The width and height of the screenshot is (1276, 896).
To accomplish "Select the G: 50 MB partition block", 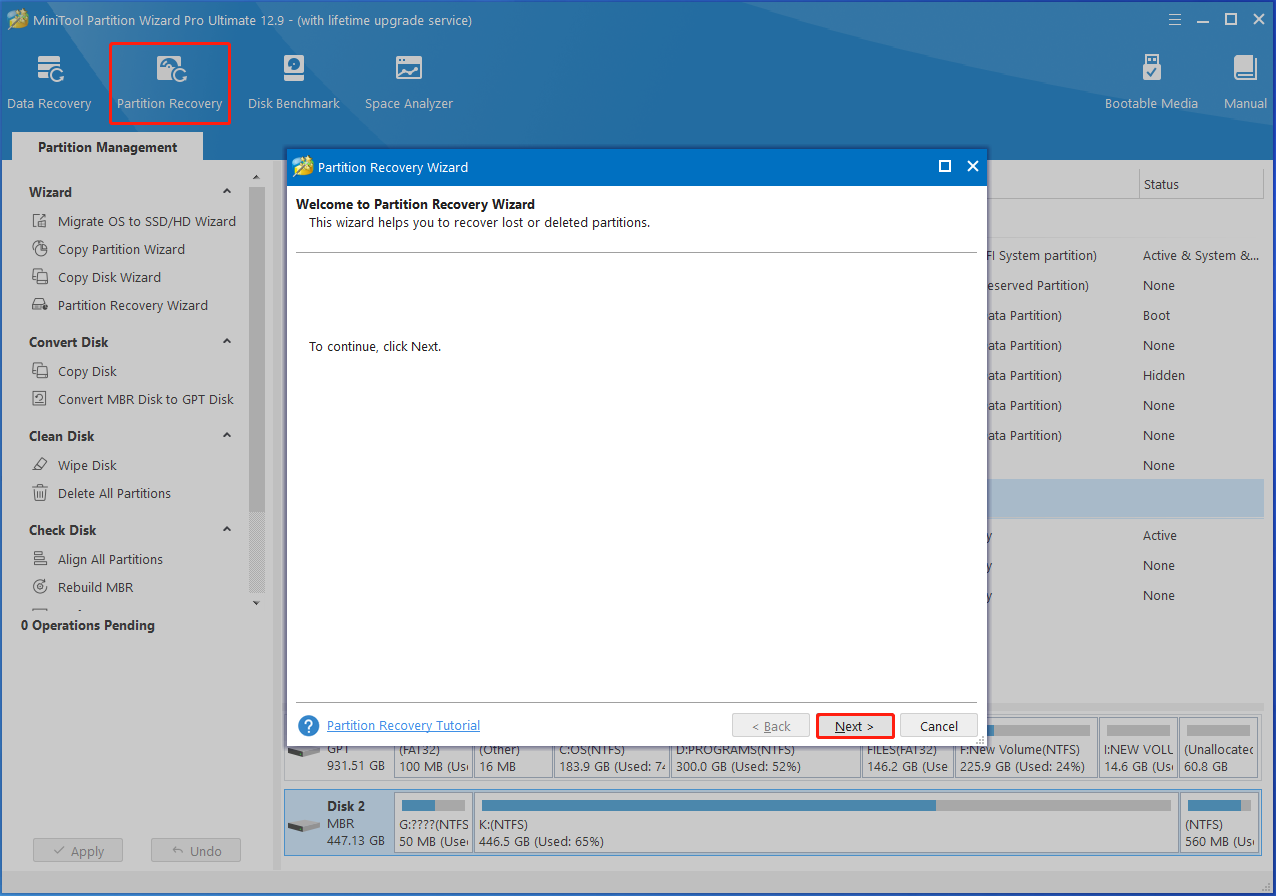I will click(x=434, y=823).
